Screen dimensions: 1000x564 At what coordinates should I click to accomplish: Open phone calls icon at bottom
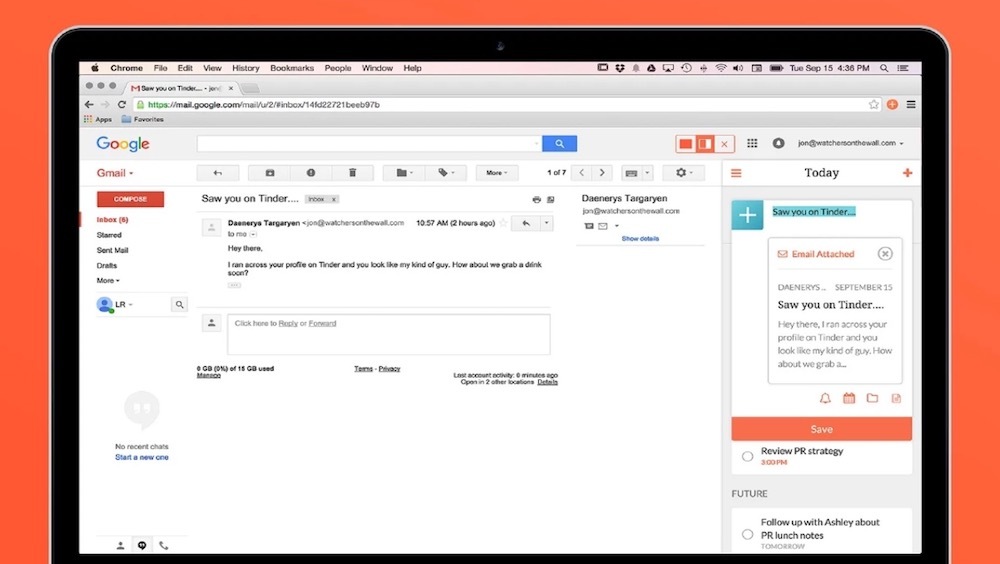point(164,545)
